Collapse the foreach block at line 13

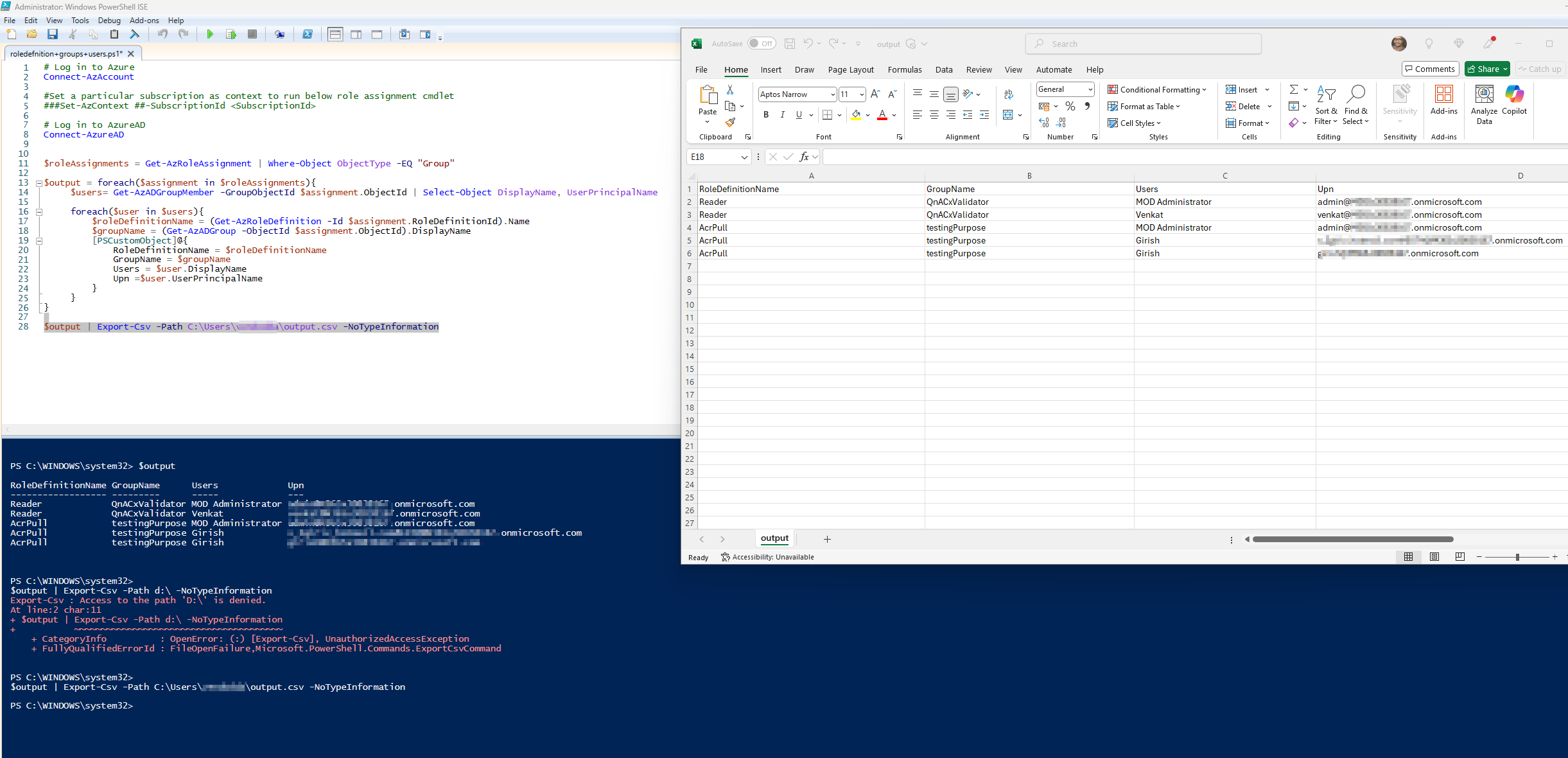pyautogui.click(x=39, y=183)
